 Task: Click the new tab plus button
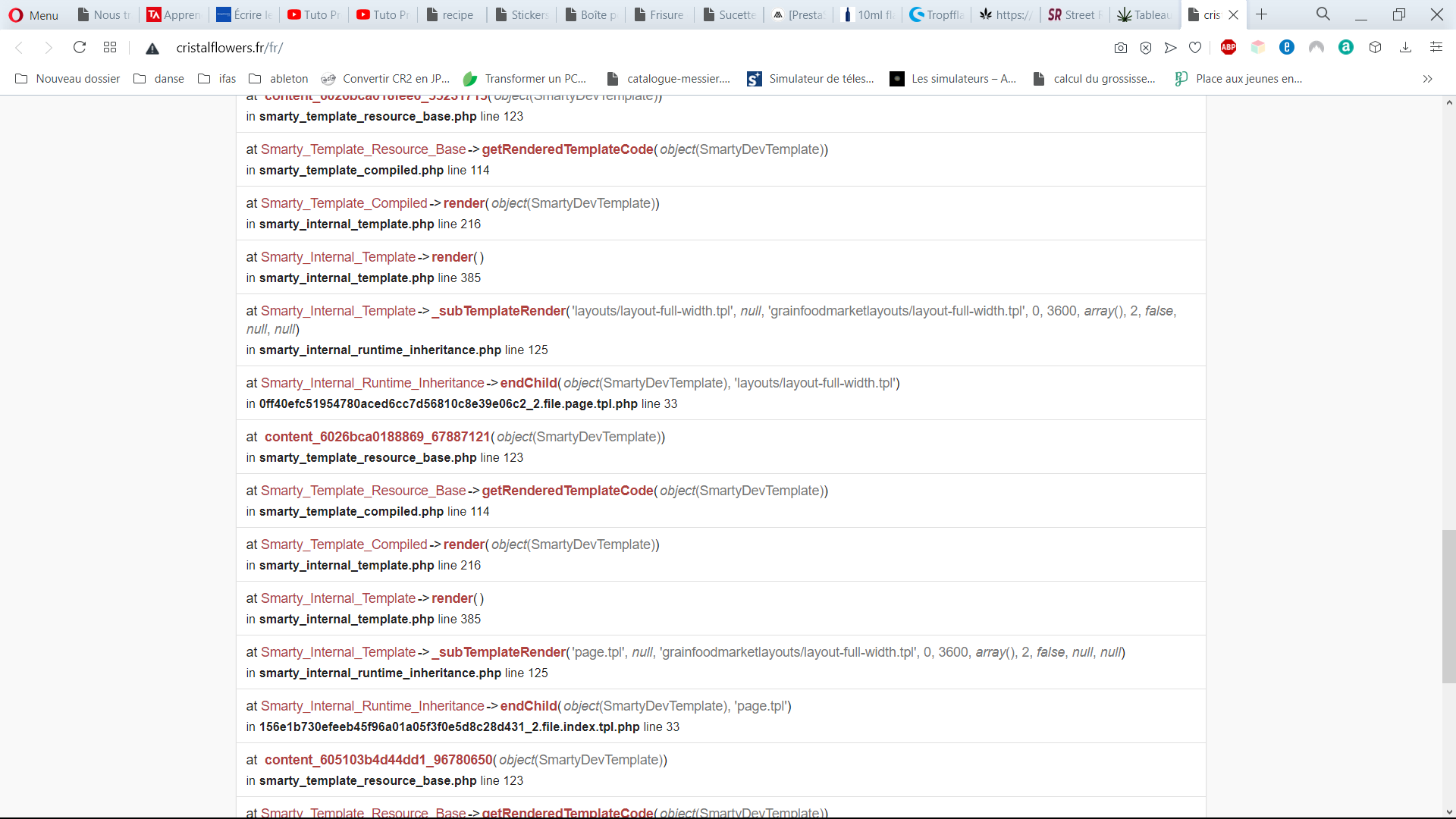1261,14
